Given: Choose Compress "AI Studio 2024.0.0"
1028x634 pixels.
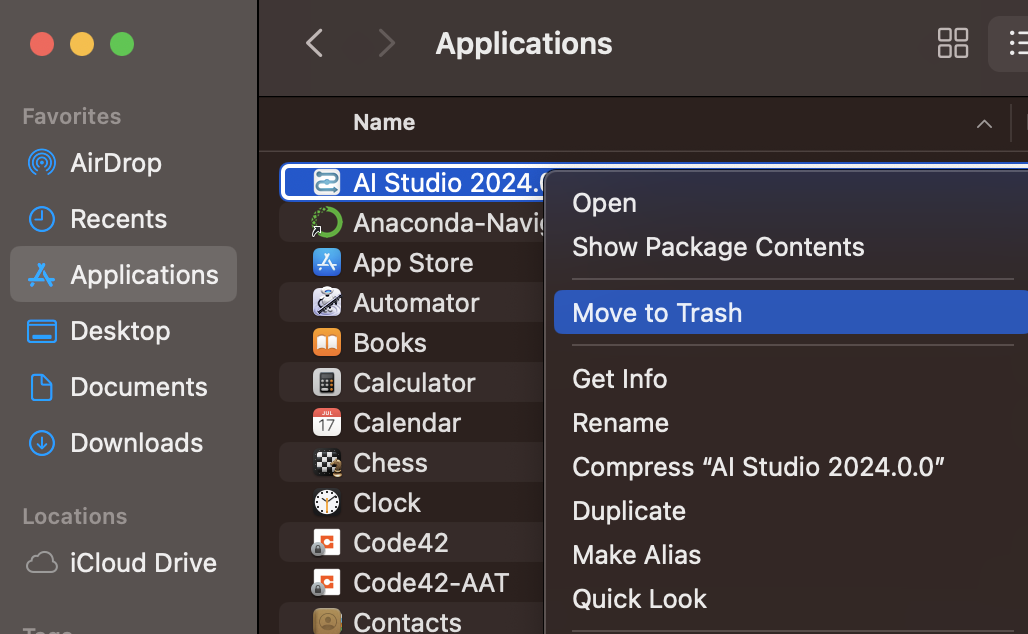Looking at the screenshot, I should (757, 466).
